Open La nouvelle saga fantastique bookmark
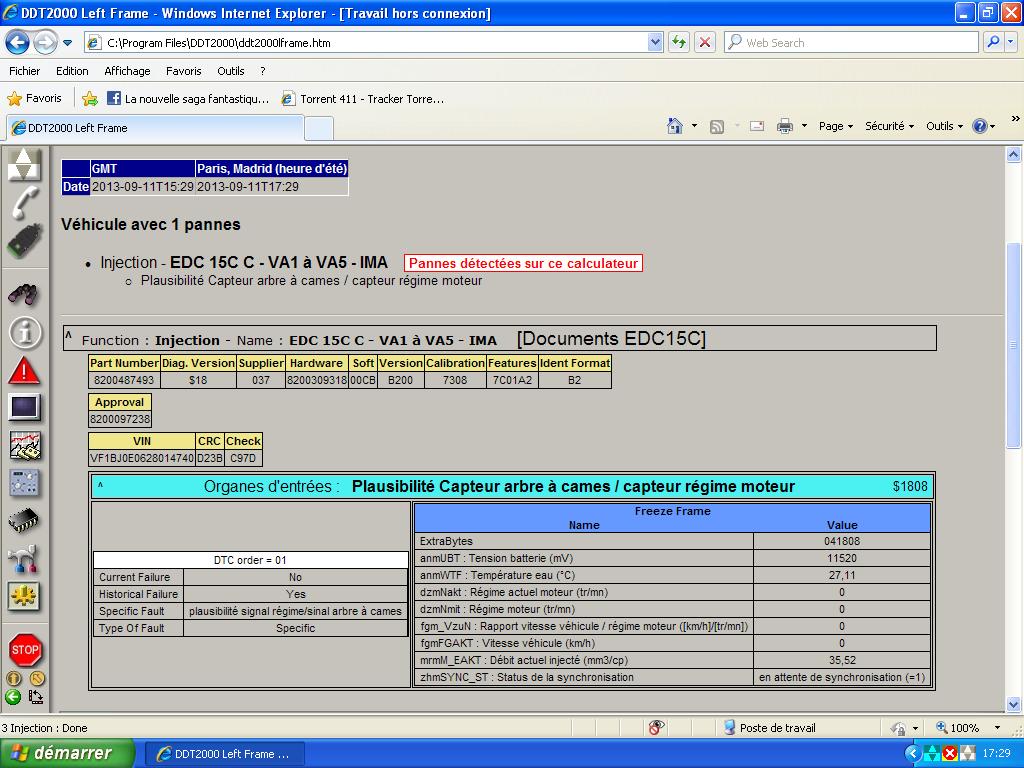The image size is (1024, 768). (188, 99)
